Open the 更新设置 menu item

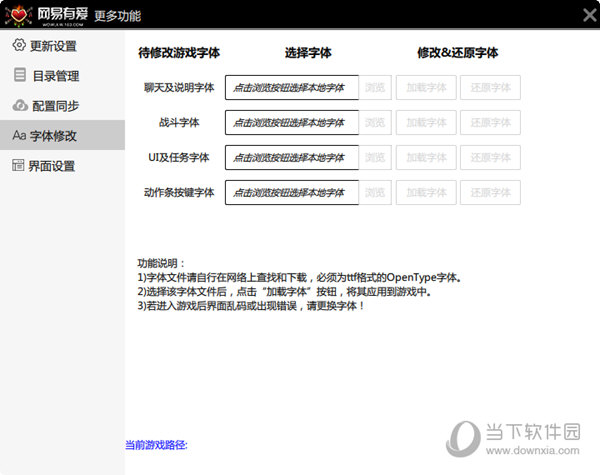[62, 46]
